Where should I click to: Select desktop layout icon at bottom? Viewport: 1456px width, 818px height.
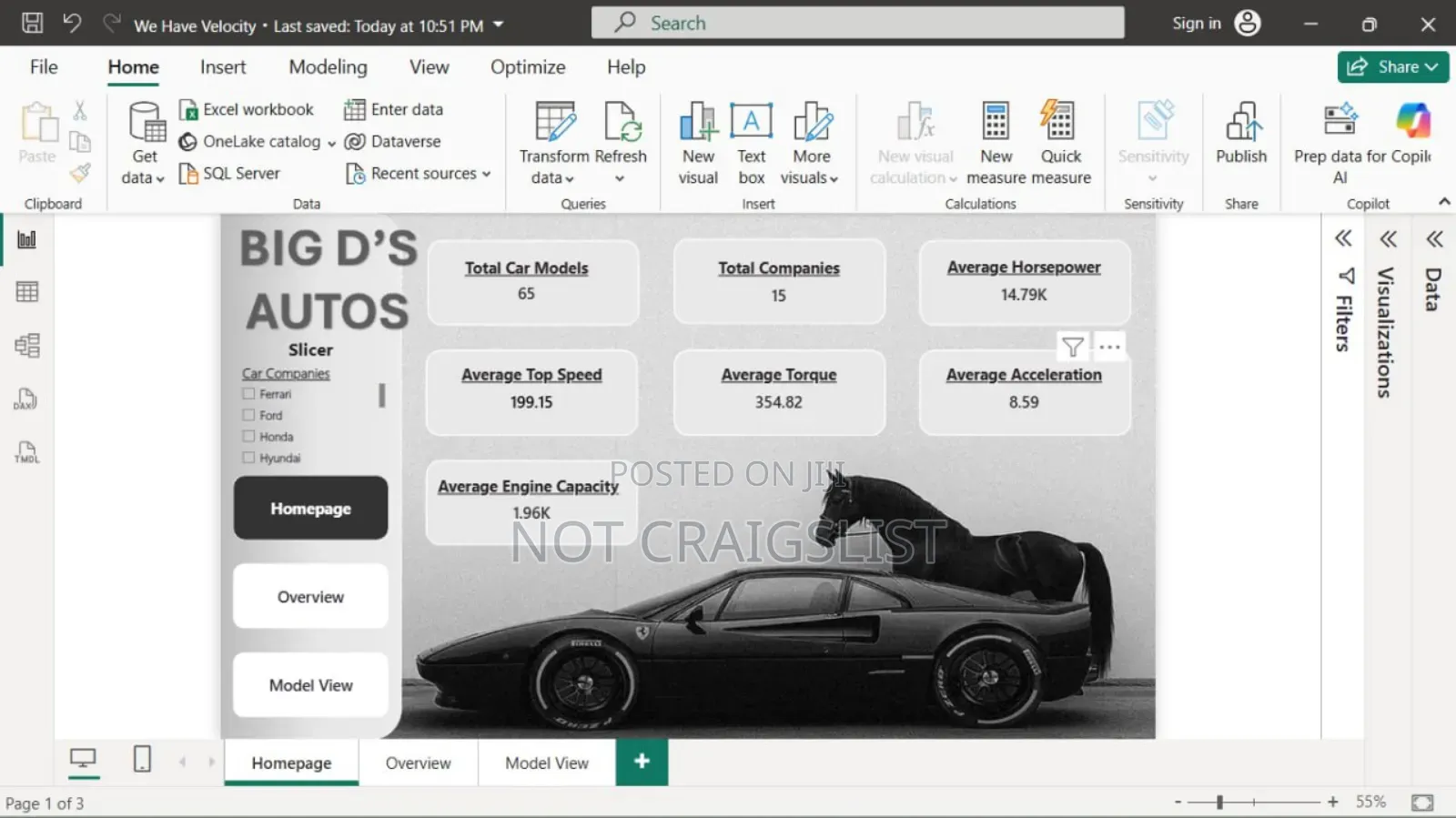pos(84,759)
